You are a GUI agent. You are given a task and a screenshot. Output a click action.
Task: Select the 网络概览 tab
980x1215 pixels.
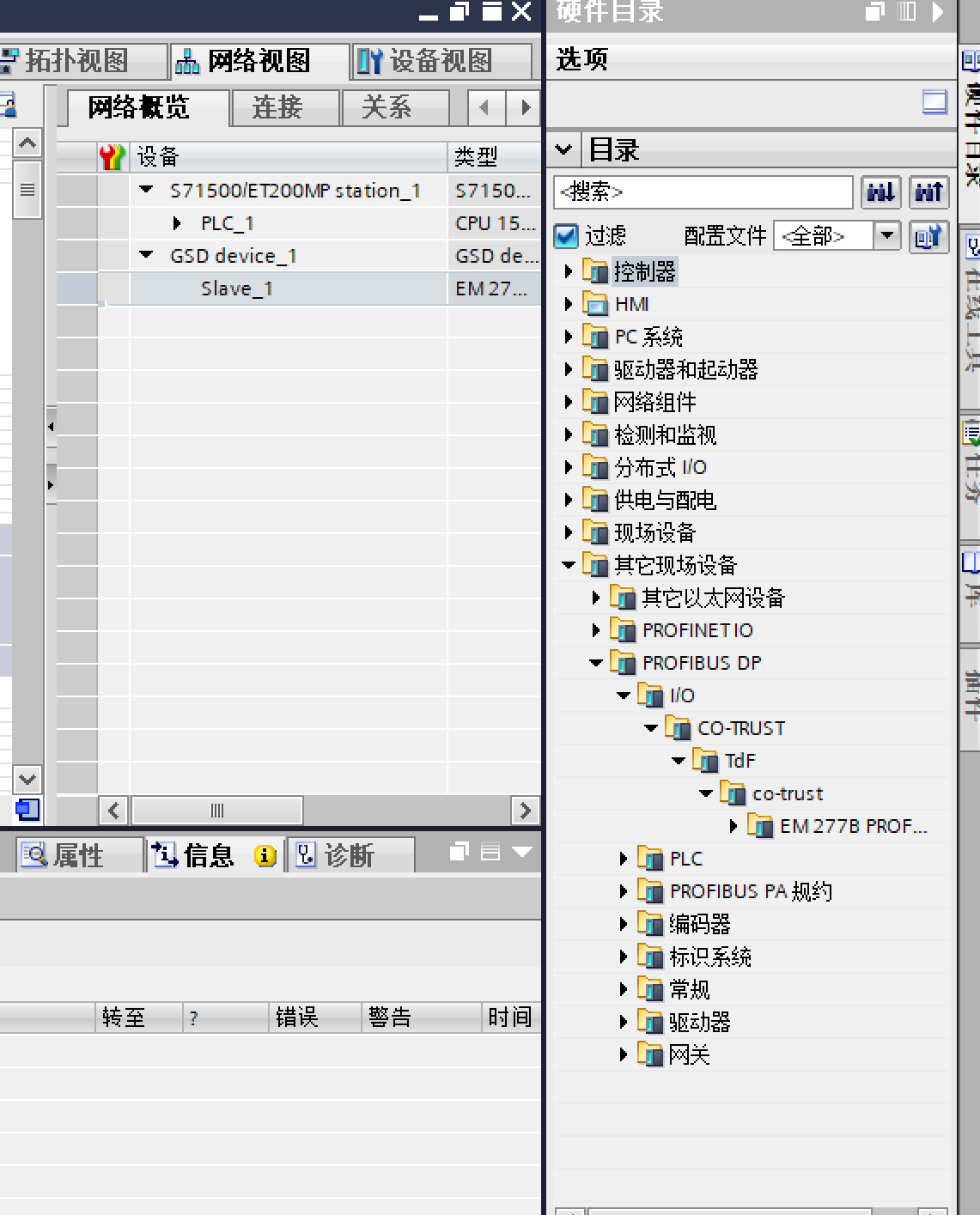pyautogui.click(x=149, y=108)
